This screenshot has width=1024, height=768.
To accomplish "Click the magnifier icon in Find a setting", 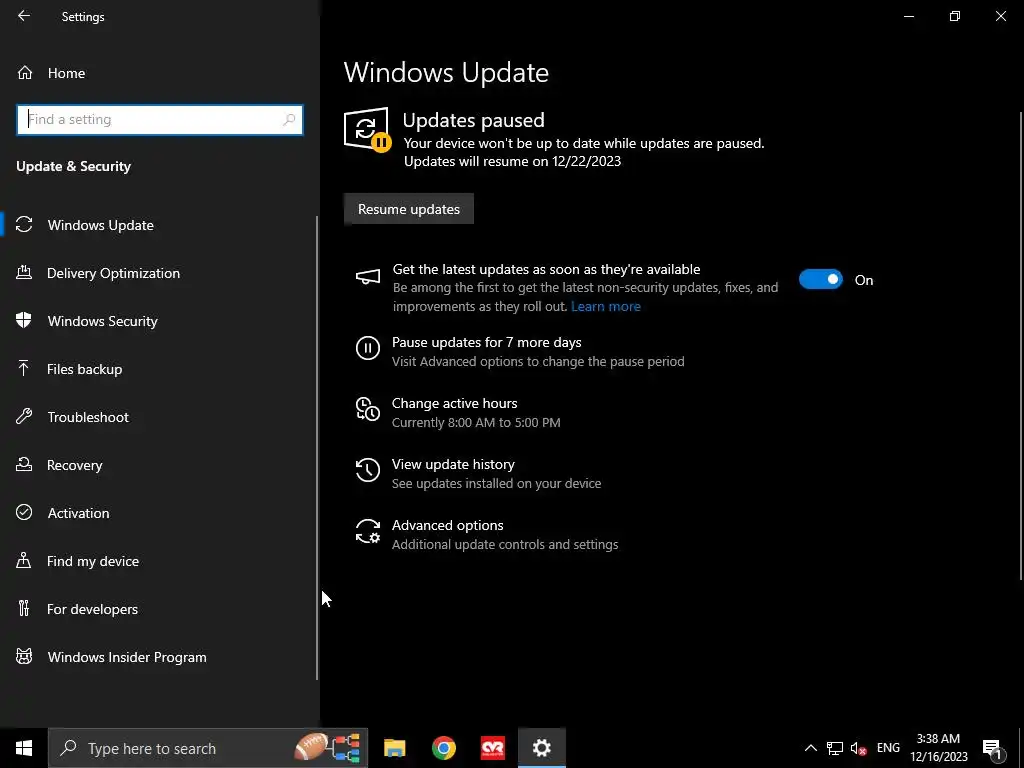I will pyautogui.click(x=289, y=120).
